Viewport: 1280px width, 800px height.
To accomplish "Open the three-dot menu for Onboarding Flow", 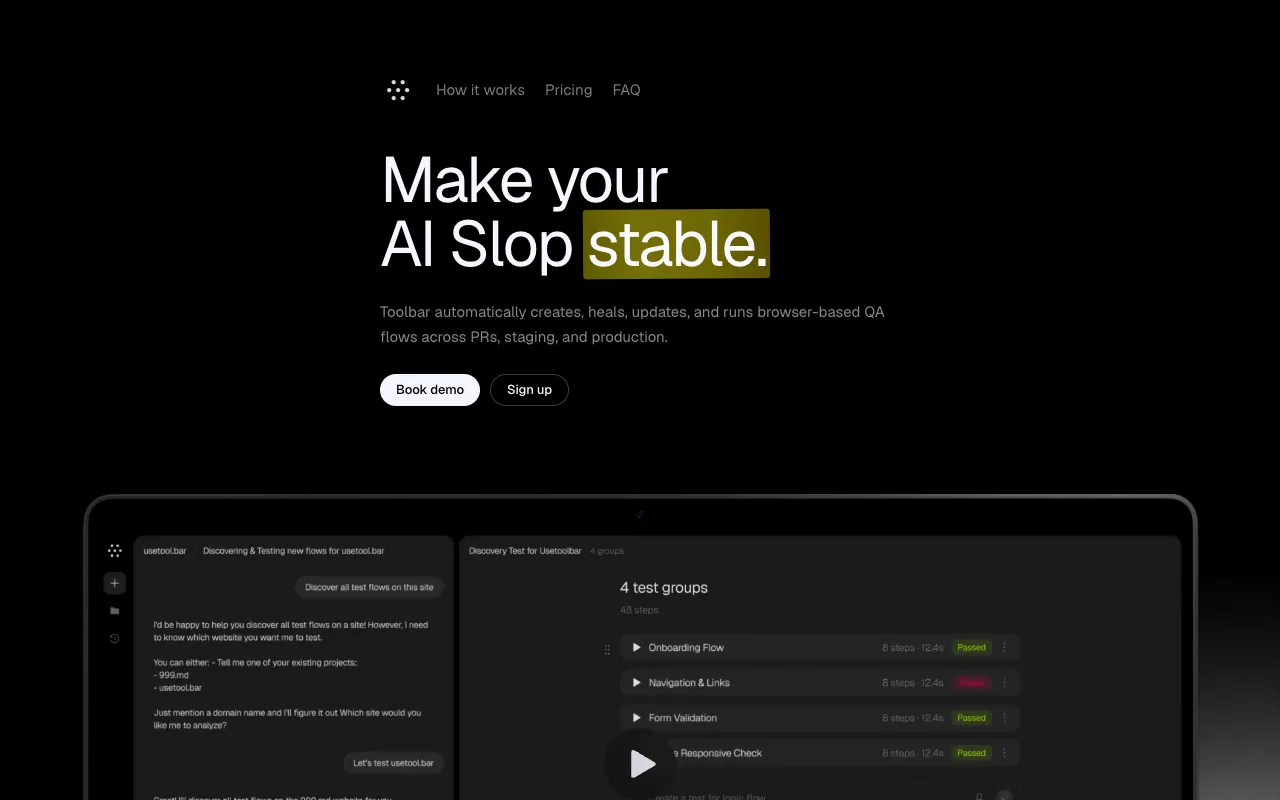I will tap(1005, 648).
